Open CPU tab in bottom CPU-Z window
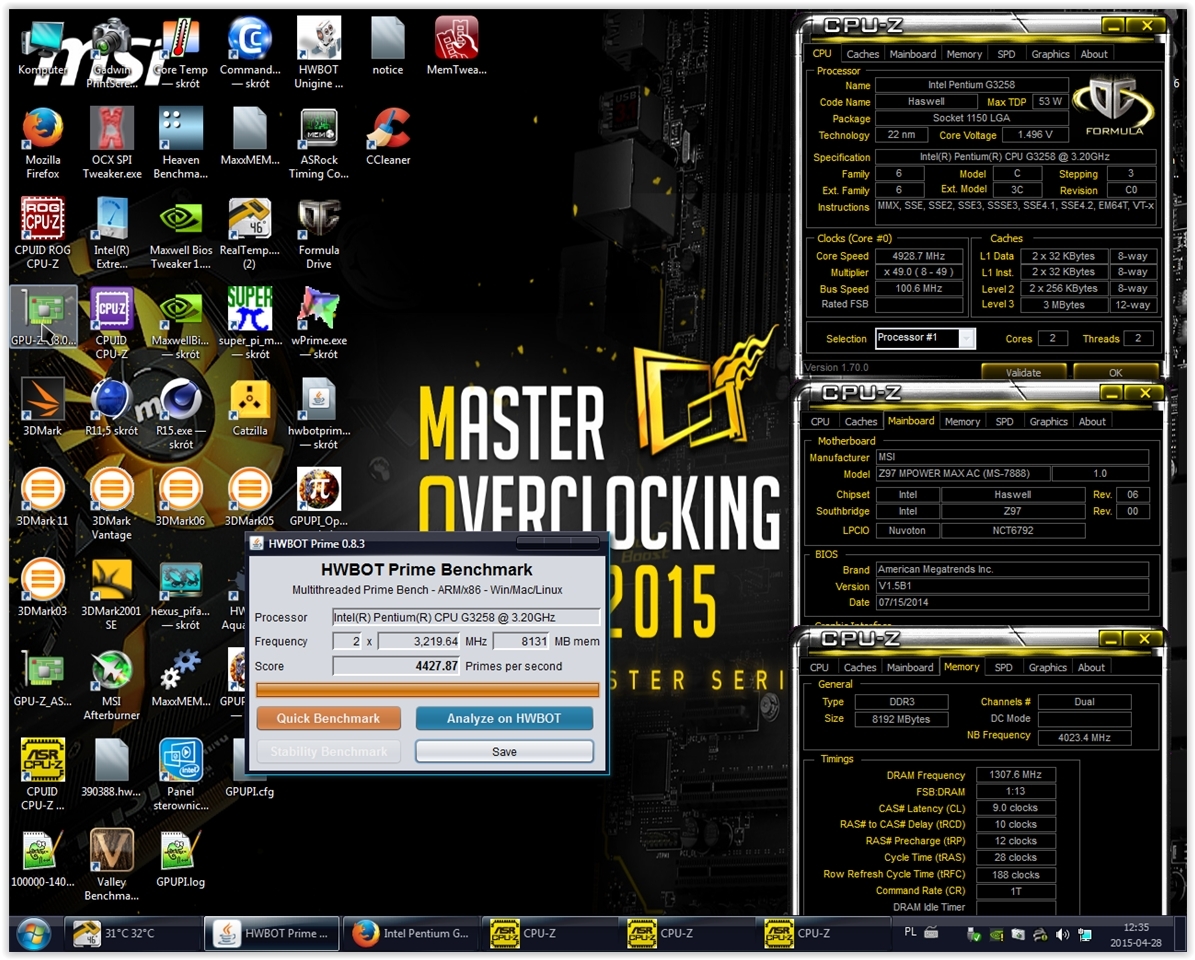Viewport: 1195px width, 960px height. click(x=819, y=667)
